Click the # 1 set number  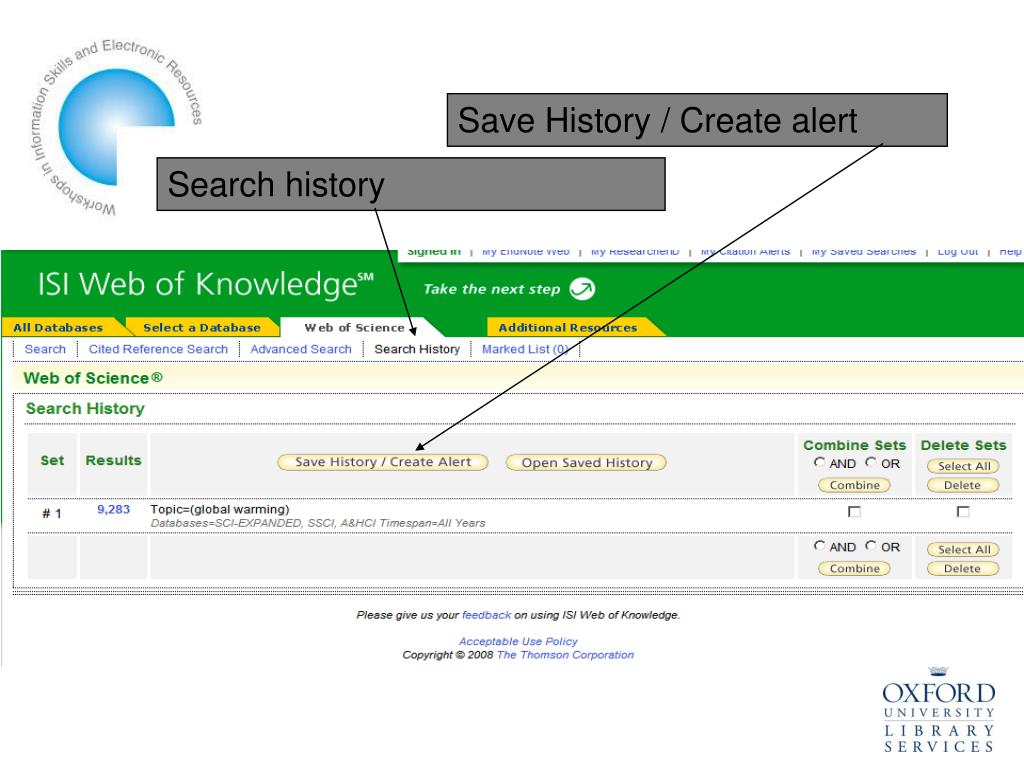pyautogui.click(x=52, y=514)
